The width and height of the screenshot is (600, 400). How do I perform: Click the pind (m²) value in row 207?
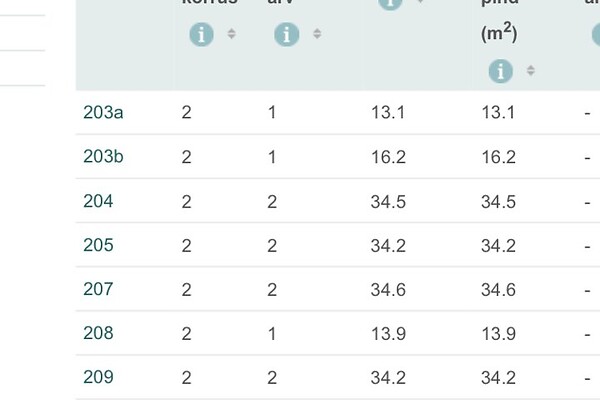(x=498, y=290)
